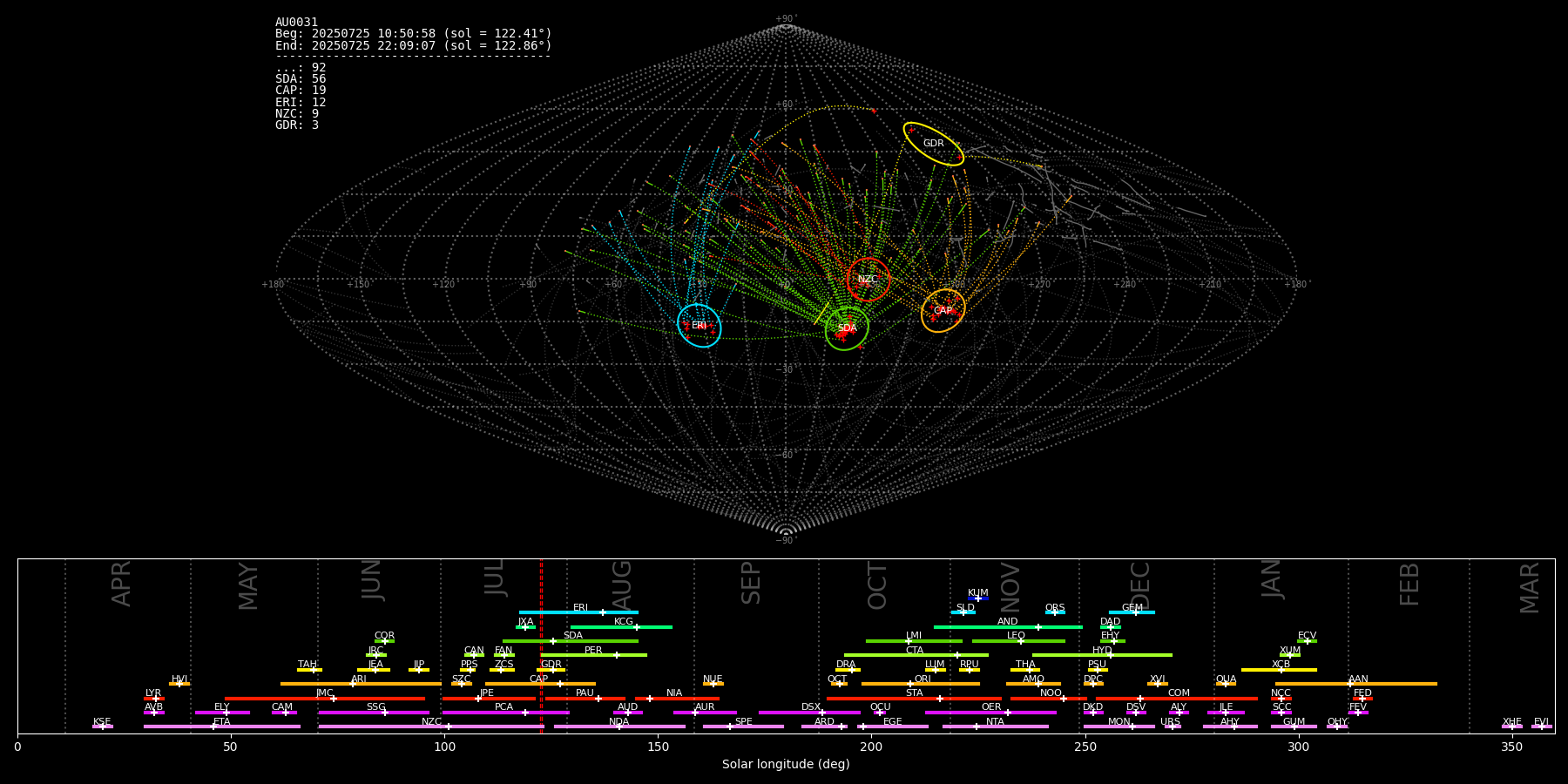1568x784 pixels.
Task: Click the URS shower label in the timeline
Action: [x=1170, y=721]
